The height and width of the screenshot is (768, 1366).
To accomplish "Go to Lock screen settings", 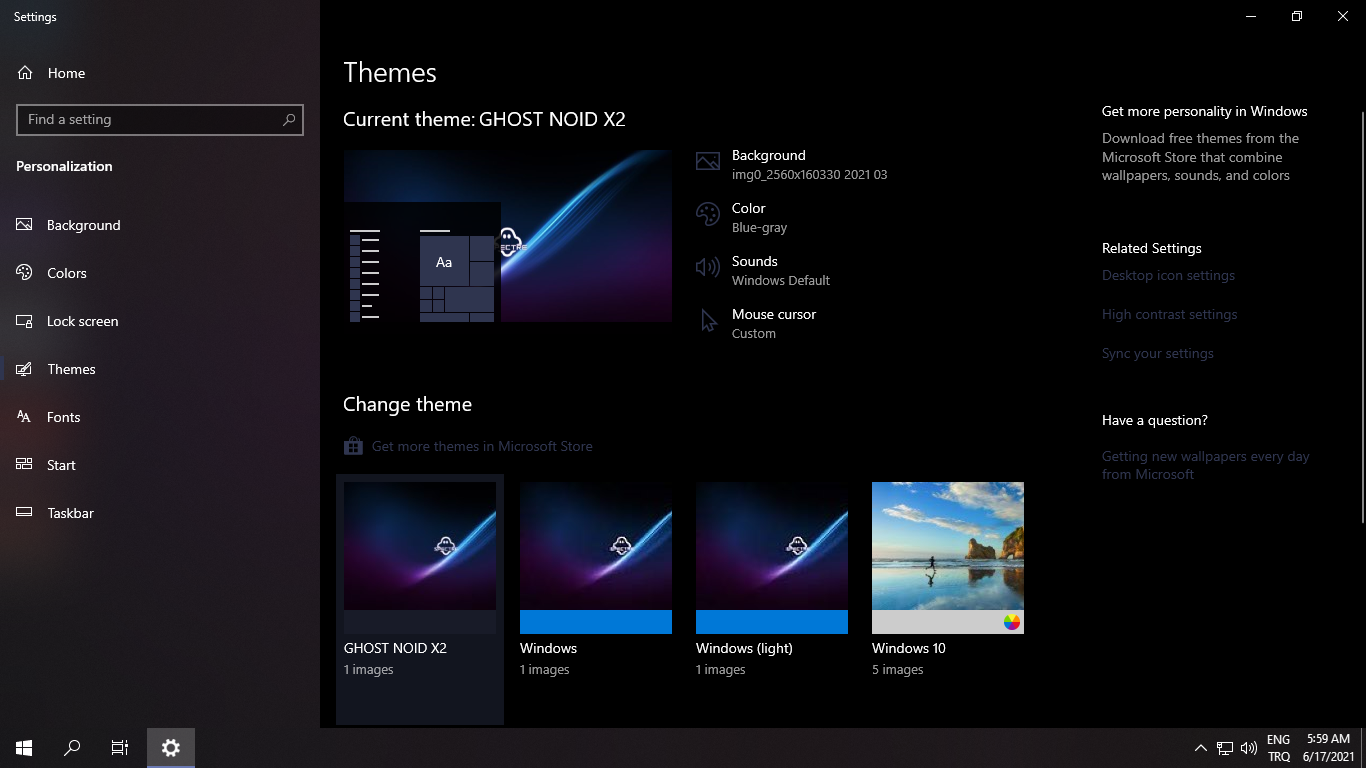I will (160, 321).
